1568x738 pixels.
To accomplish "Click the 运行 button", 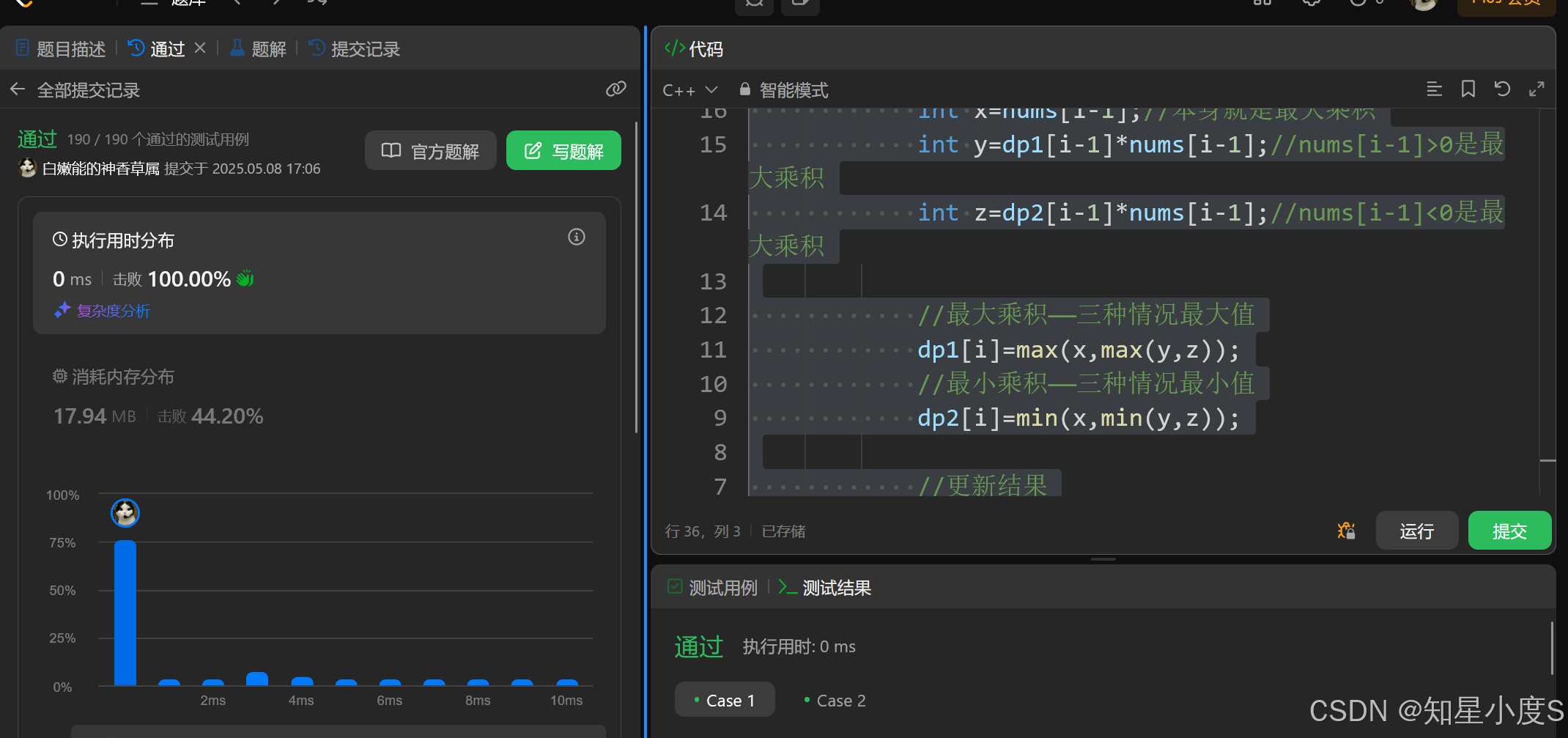I will (1417, 531).
